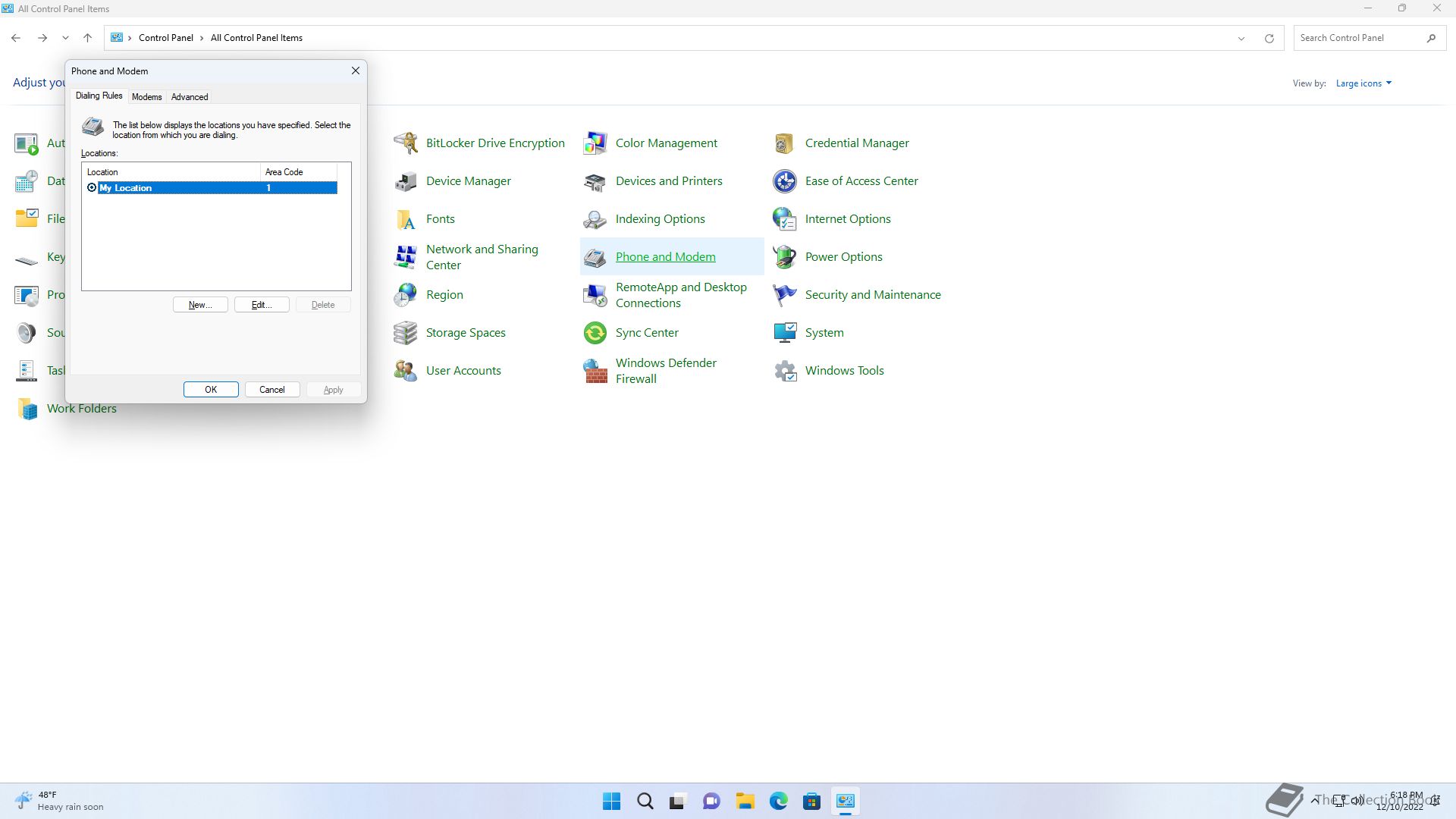Switch to the Advanced tab
This screenshot has height=819, width=1456.
click(190, 96)
